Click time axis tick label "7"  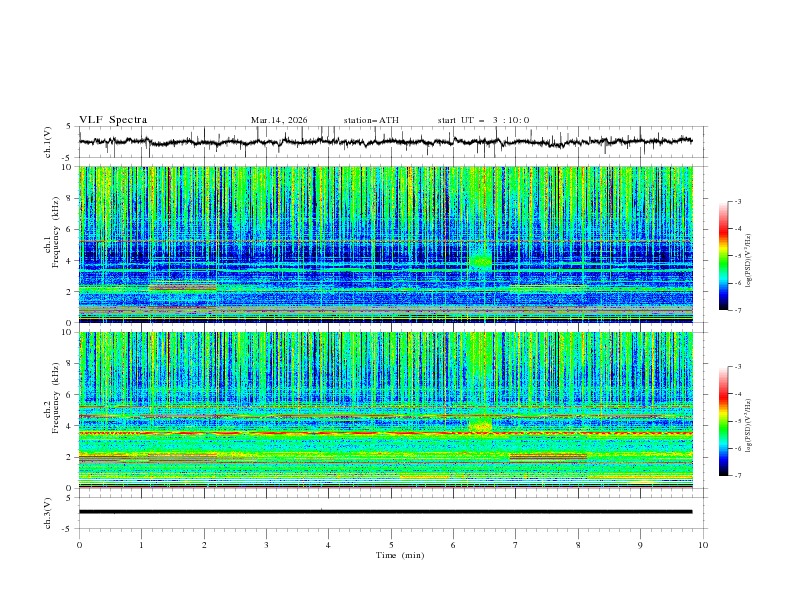pos(516,545)
